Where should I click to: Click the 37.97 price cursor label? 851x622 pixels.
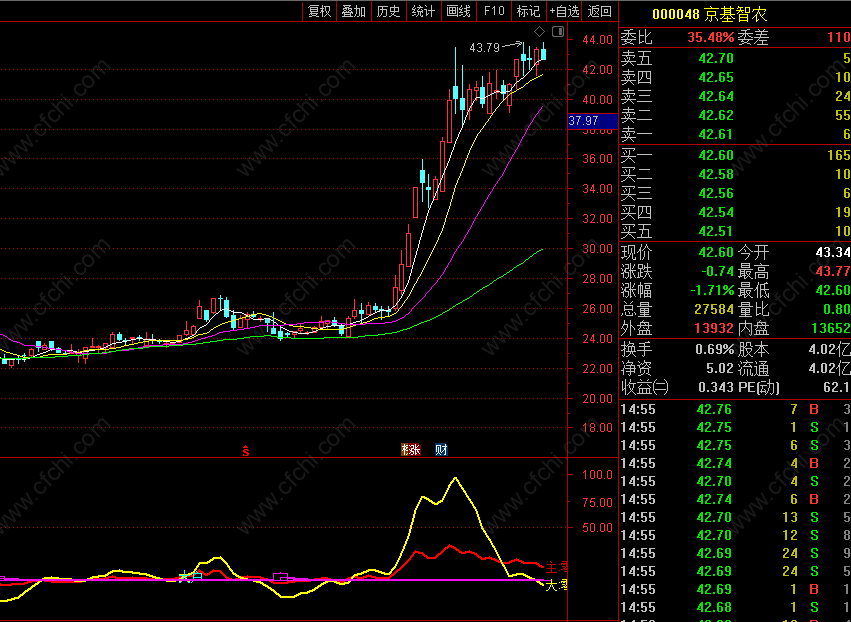tap(592, 120)
